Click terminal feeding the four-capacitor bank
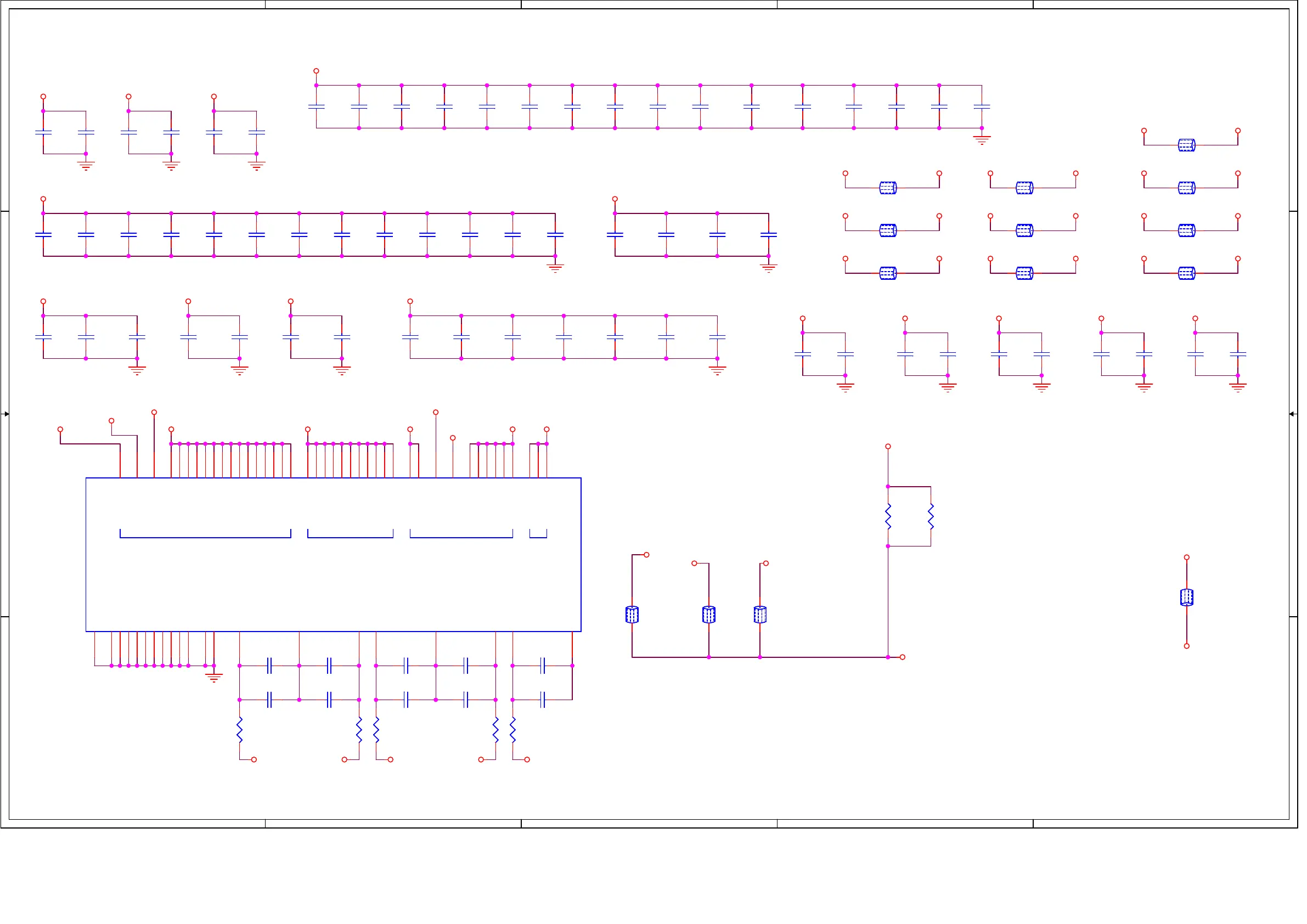 click(x=615, y=199)
